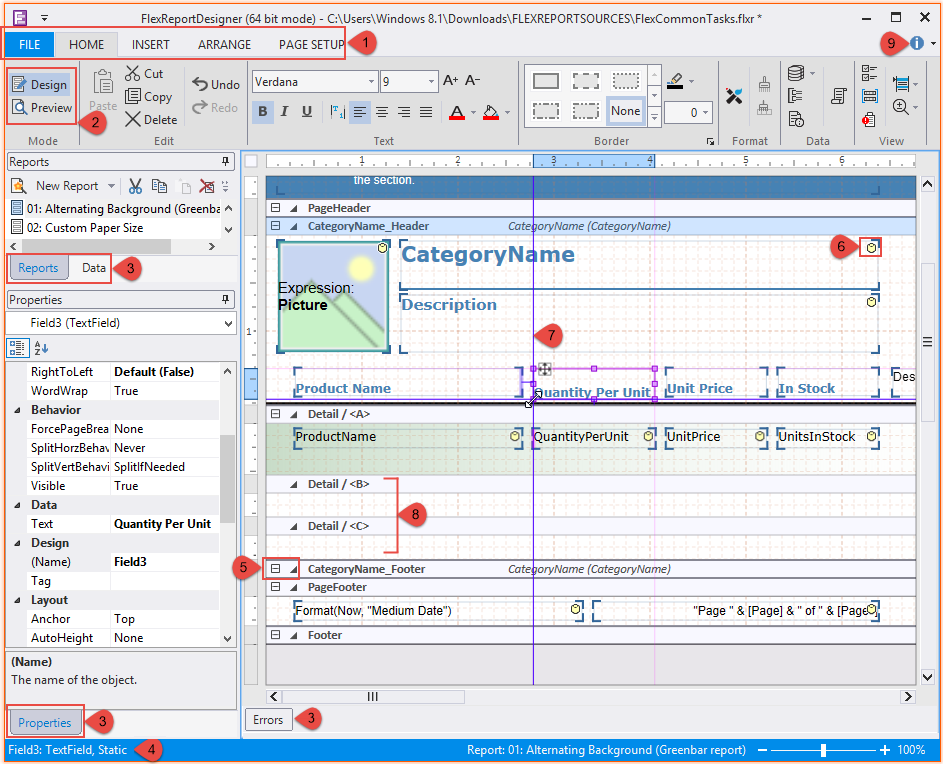Select the 02: Custom Paper Size report

(x=85, y=228)
